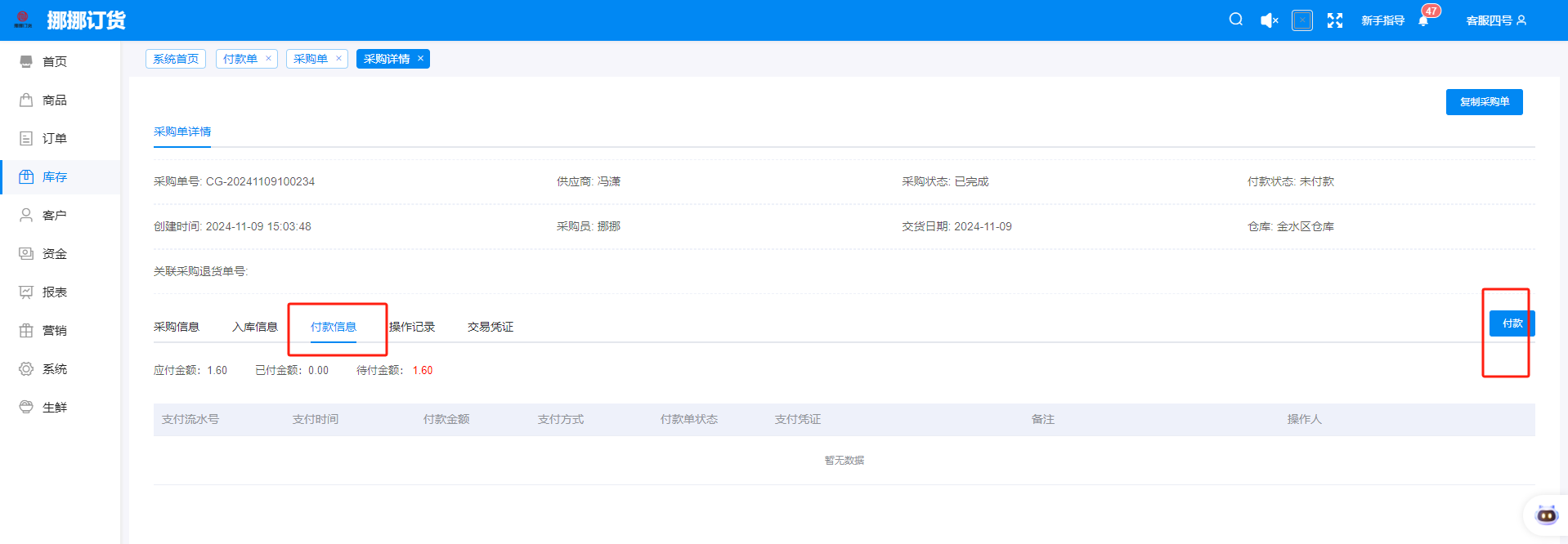
Task: Expand 报表 reports menu in sidebar
Action: pos(54,292)
